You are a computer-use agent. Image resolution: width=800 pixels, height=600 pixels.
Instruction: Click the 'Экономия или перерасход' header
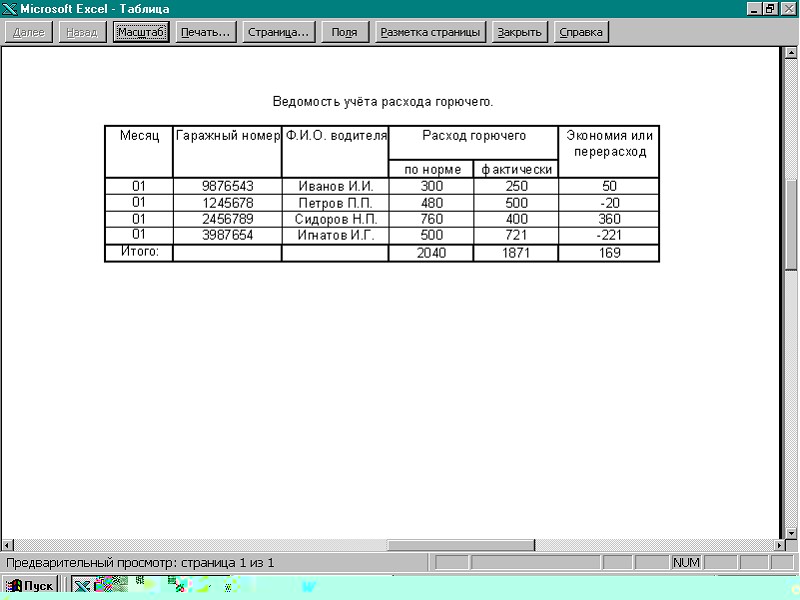click(610, 144)
